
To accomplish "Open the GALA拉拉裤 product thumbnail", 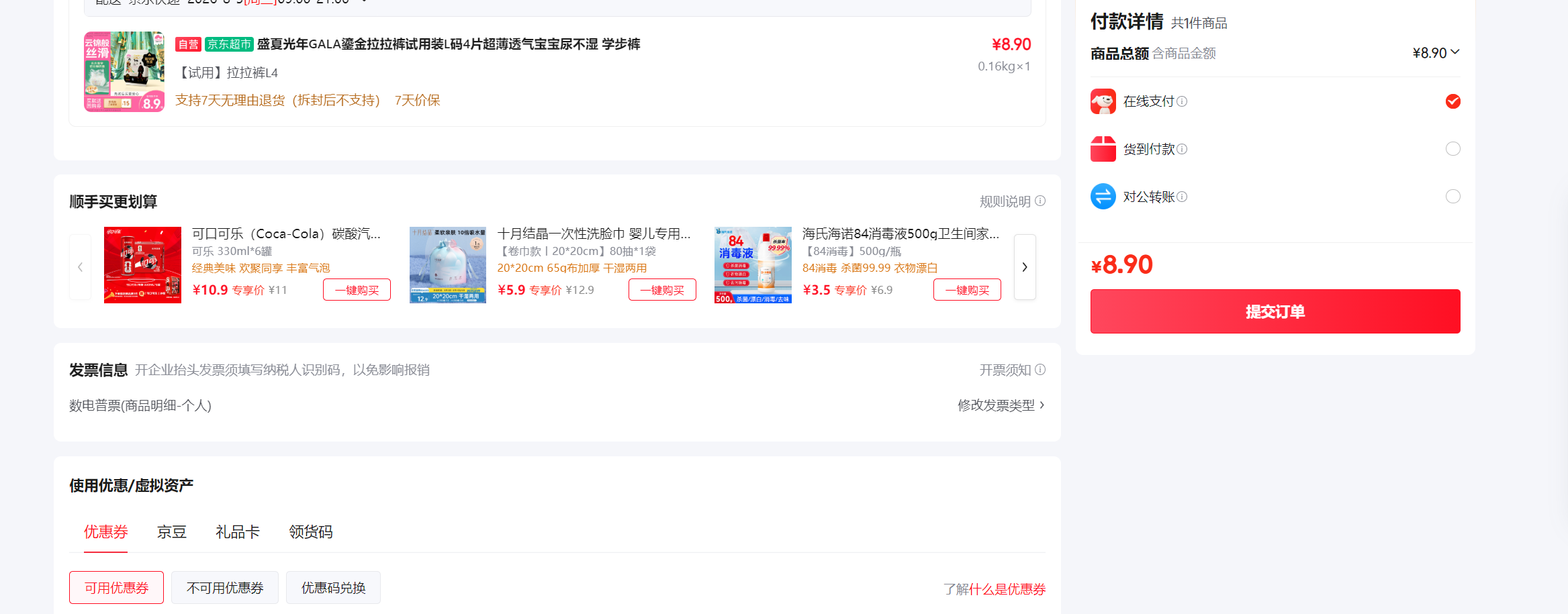I will point(124,72).
